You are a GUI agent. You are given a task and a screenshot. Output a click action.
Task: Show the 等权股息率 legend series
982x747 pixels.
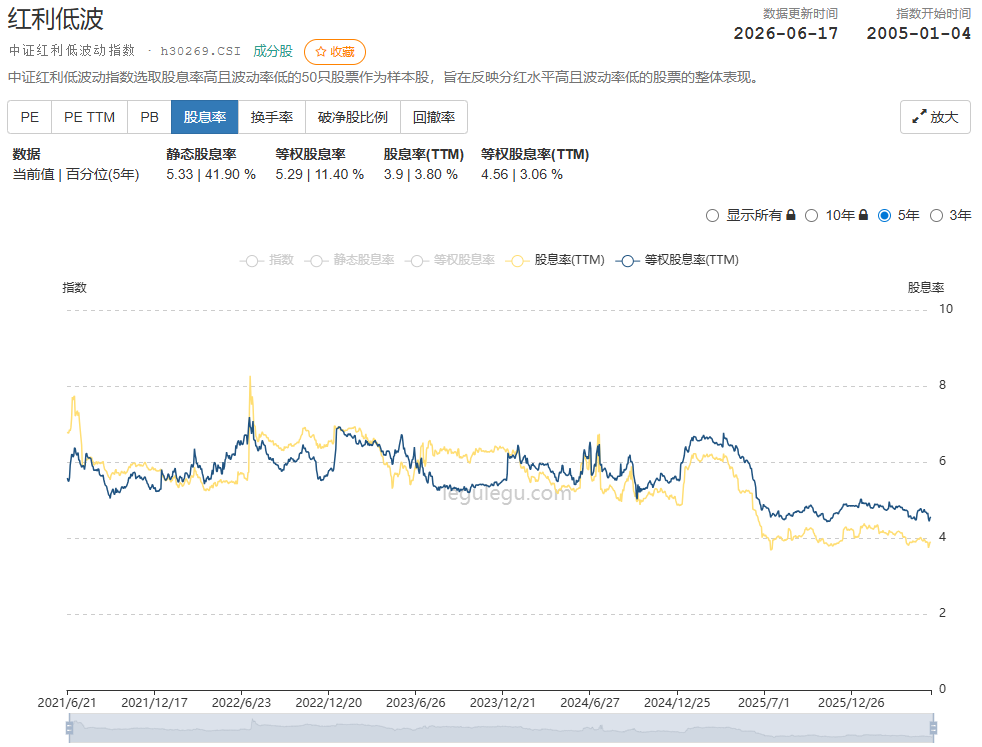(x=450, y=260)
